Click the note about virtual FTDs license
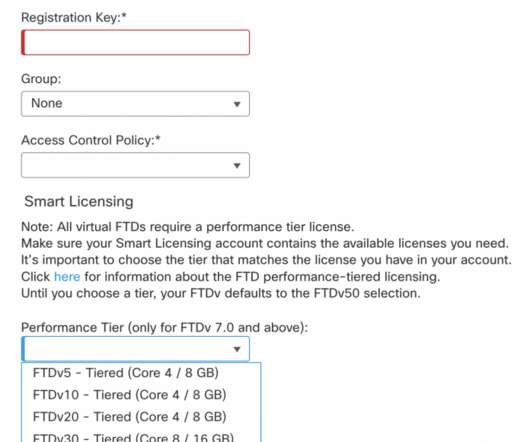 tap(188, 227)
